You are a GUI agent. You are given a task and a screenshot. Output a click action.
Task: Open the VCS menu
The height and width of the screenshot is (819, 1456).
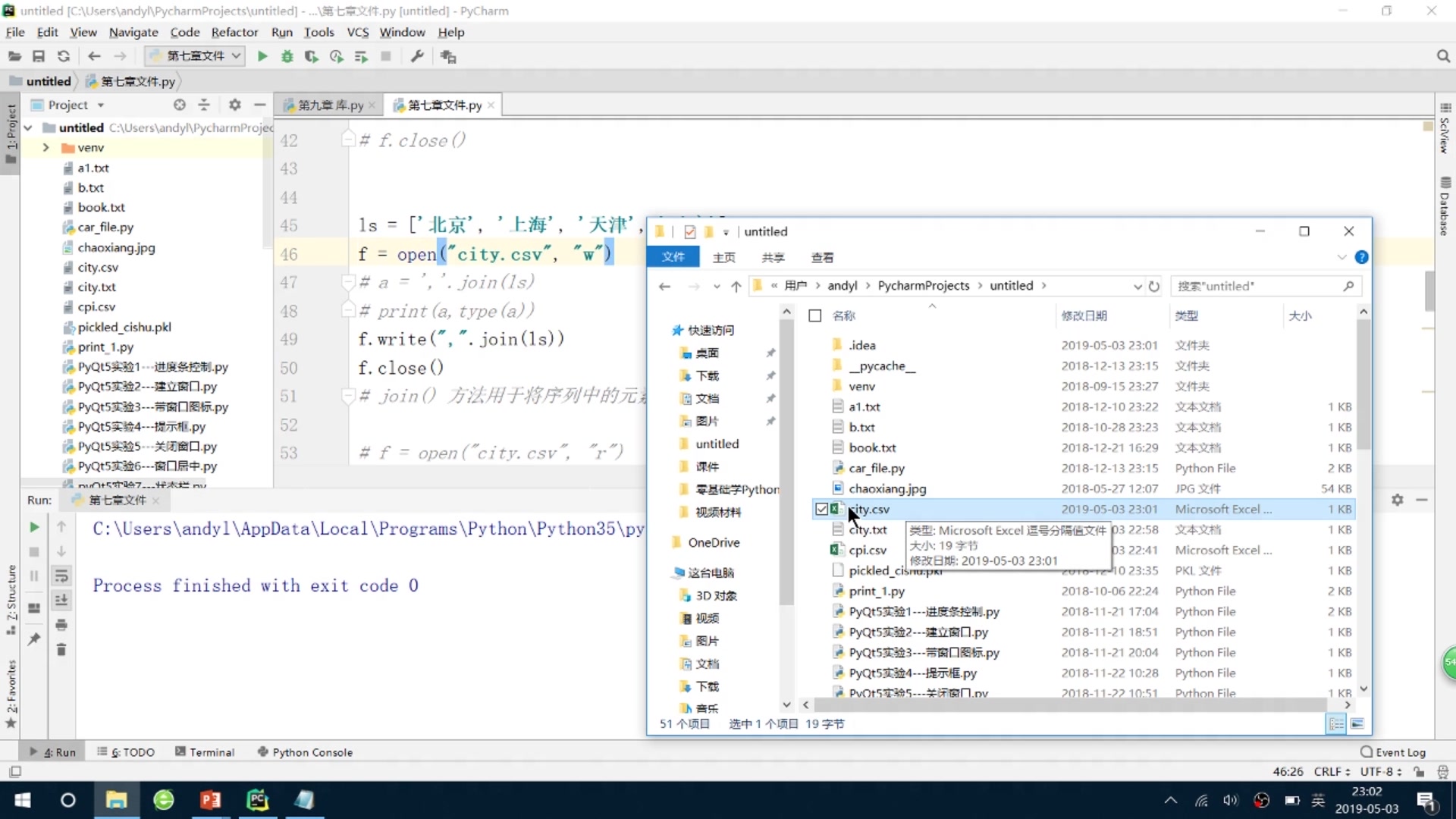click(x=357, y=32)
